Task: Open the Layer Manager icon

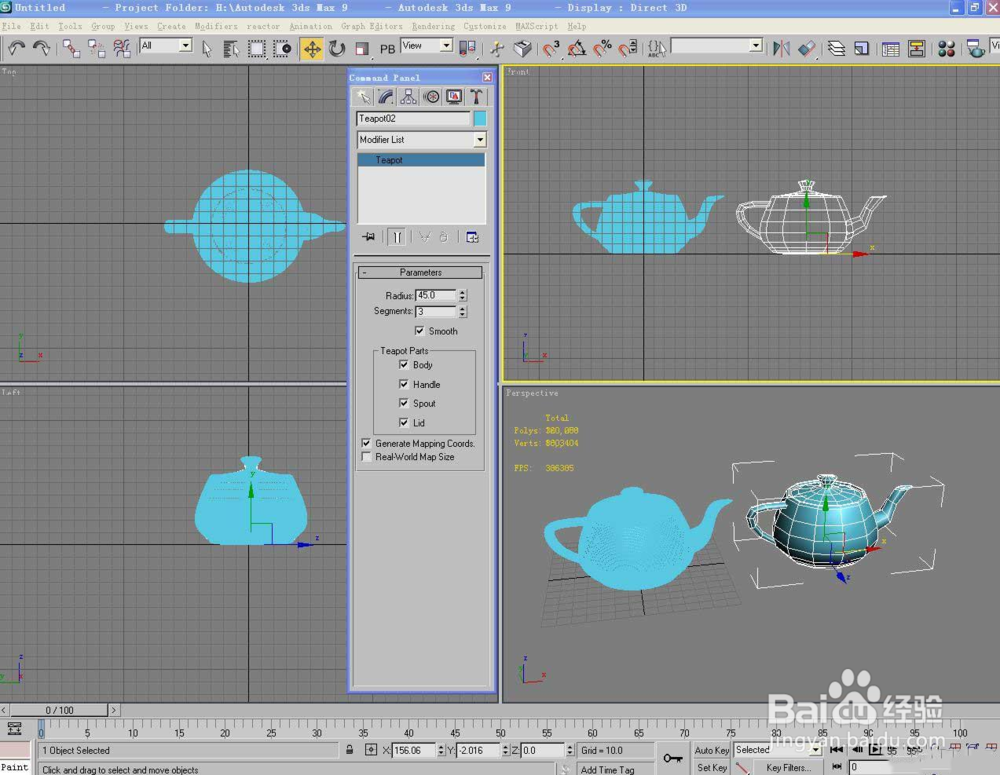Action: point(836,48)
